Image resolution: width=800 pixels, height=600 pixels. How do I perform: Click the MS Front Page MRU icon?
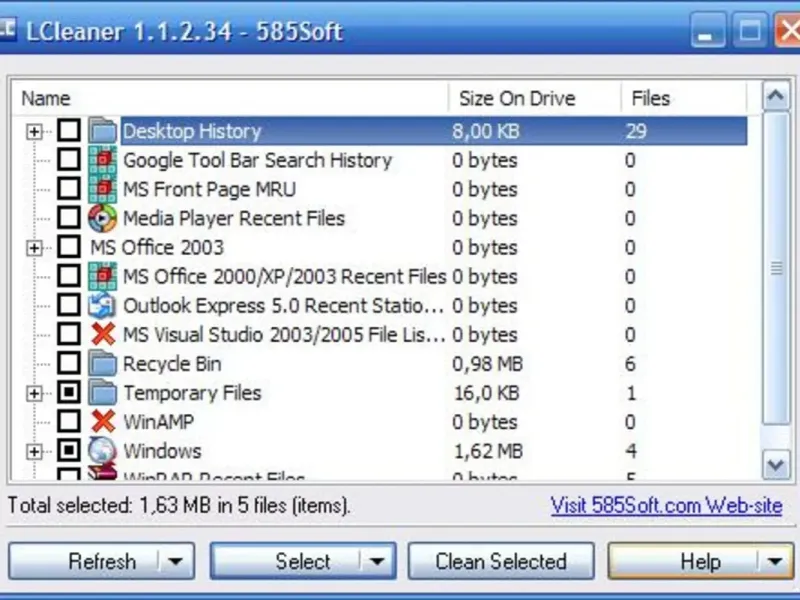(103, 189)
